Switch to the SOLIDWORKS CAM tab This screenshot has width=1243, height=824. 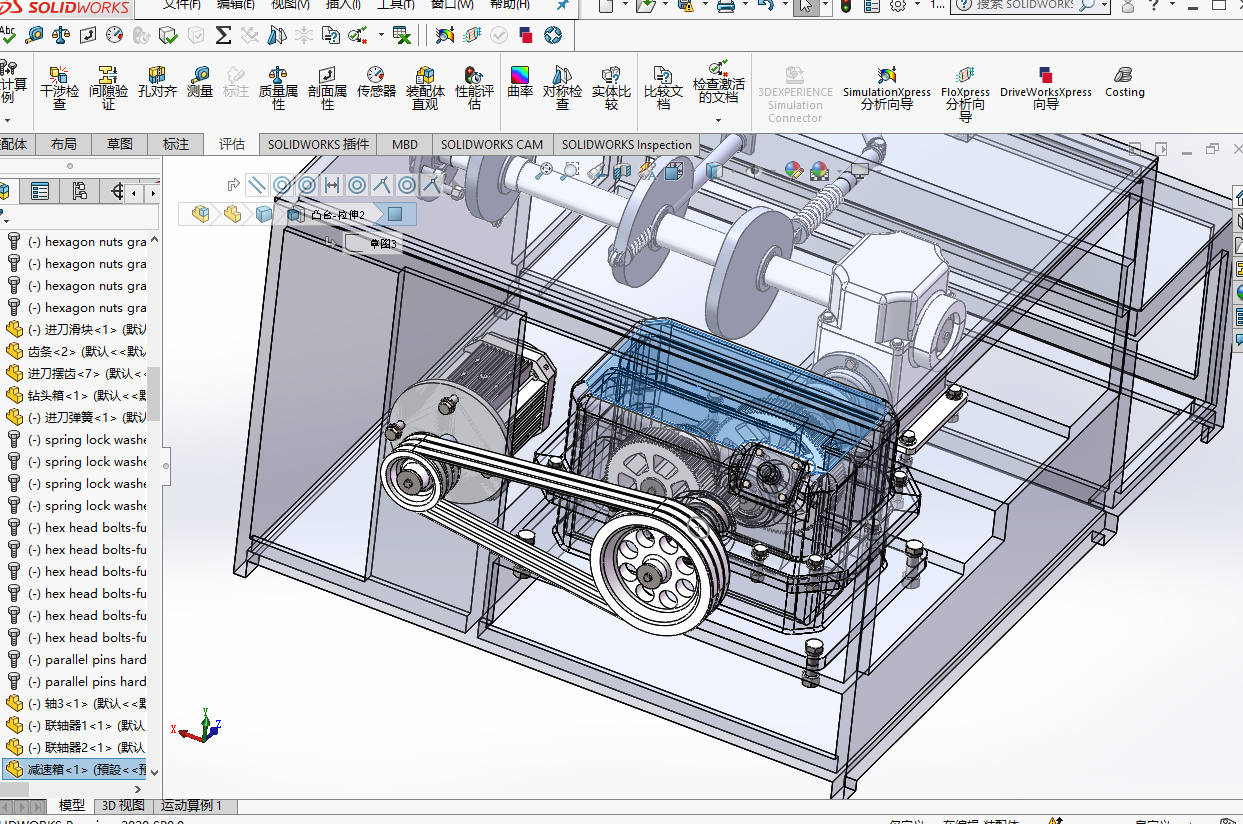coord(492,144)
